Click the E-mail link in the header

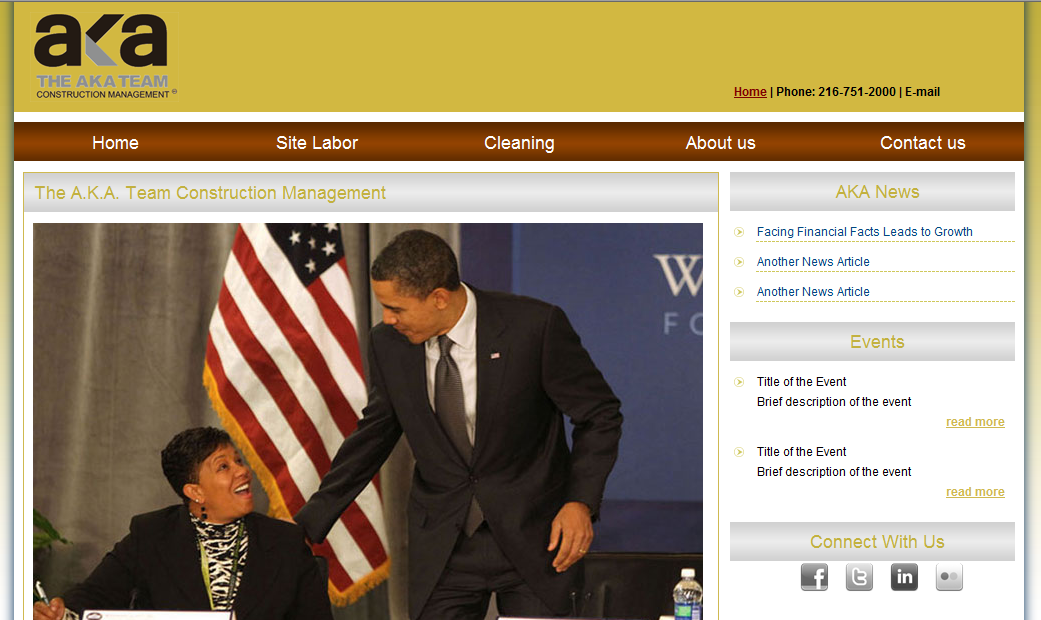point(922,91)
